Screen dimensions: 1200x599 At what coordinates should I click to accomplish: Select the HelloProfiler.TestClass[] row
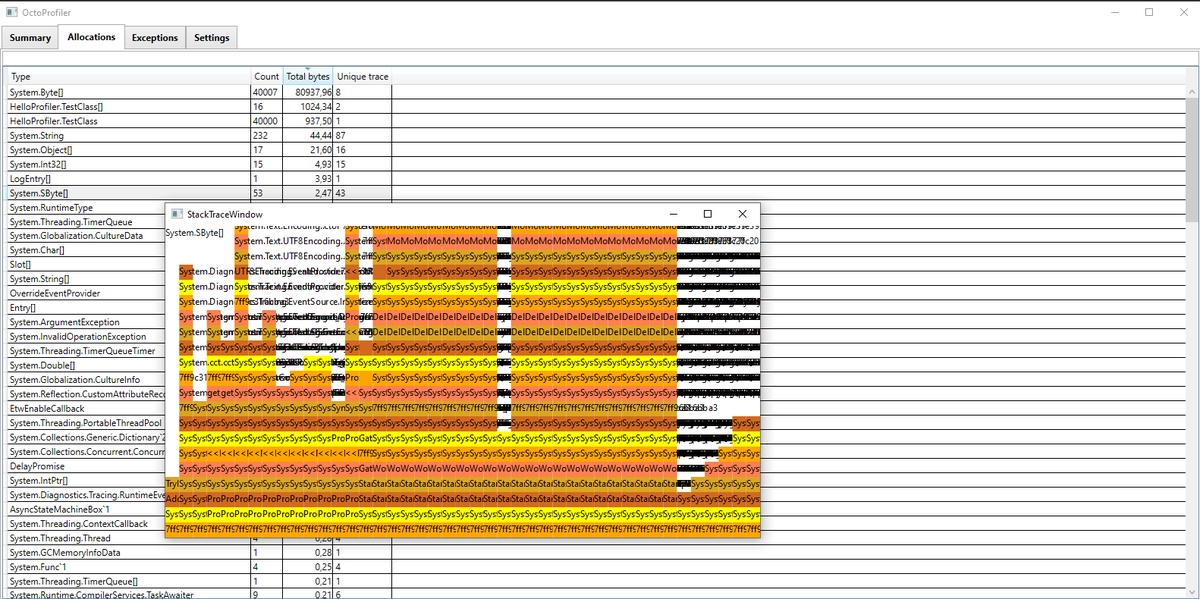pos(595,106)
